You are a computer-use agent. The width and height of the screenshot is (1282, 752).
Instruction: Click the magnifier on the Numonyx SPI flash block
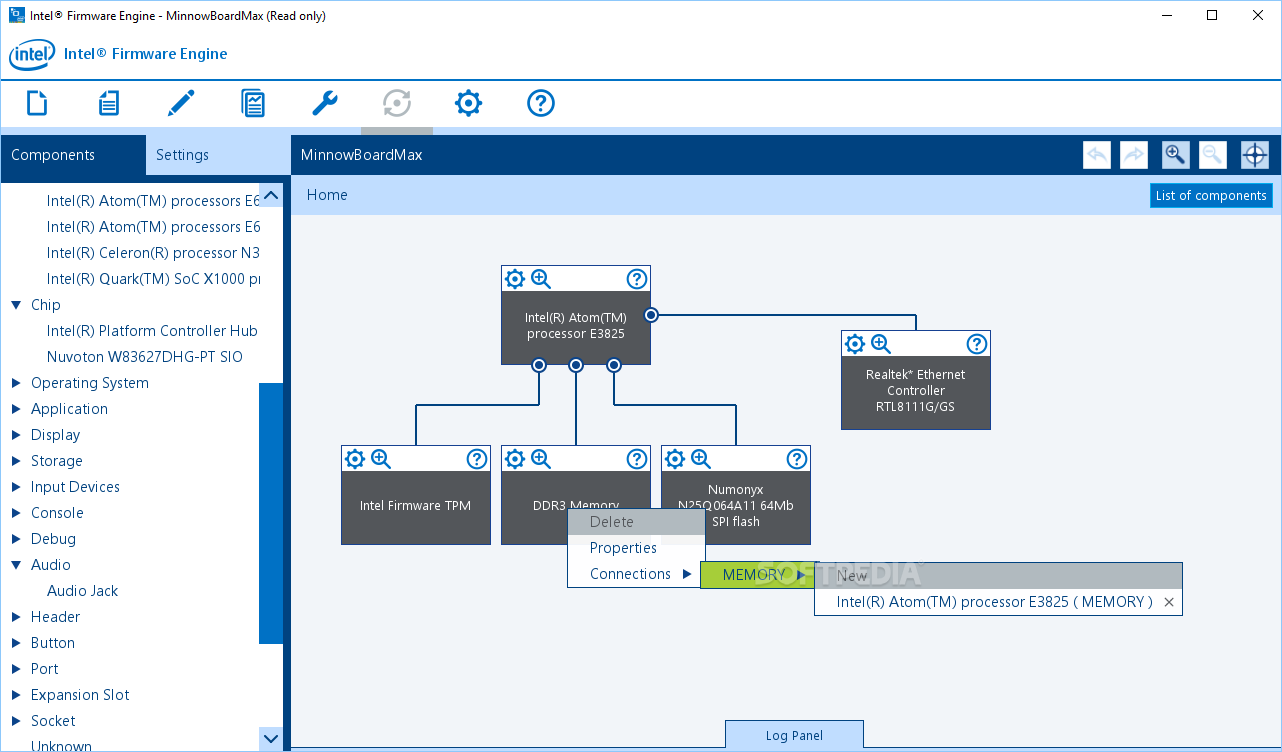[701, 459]
